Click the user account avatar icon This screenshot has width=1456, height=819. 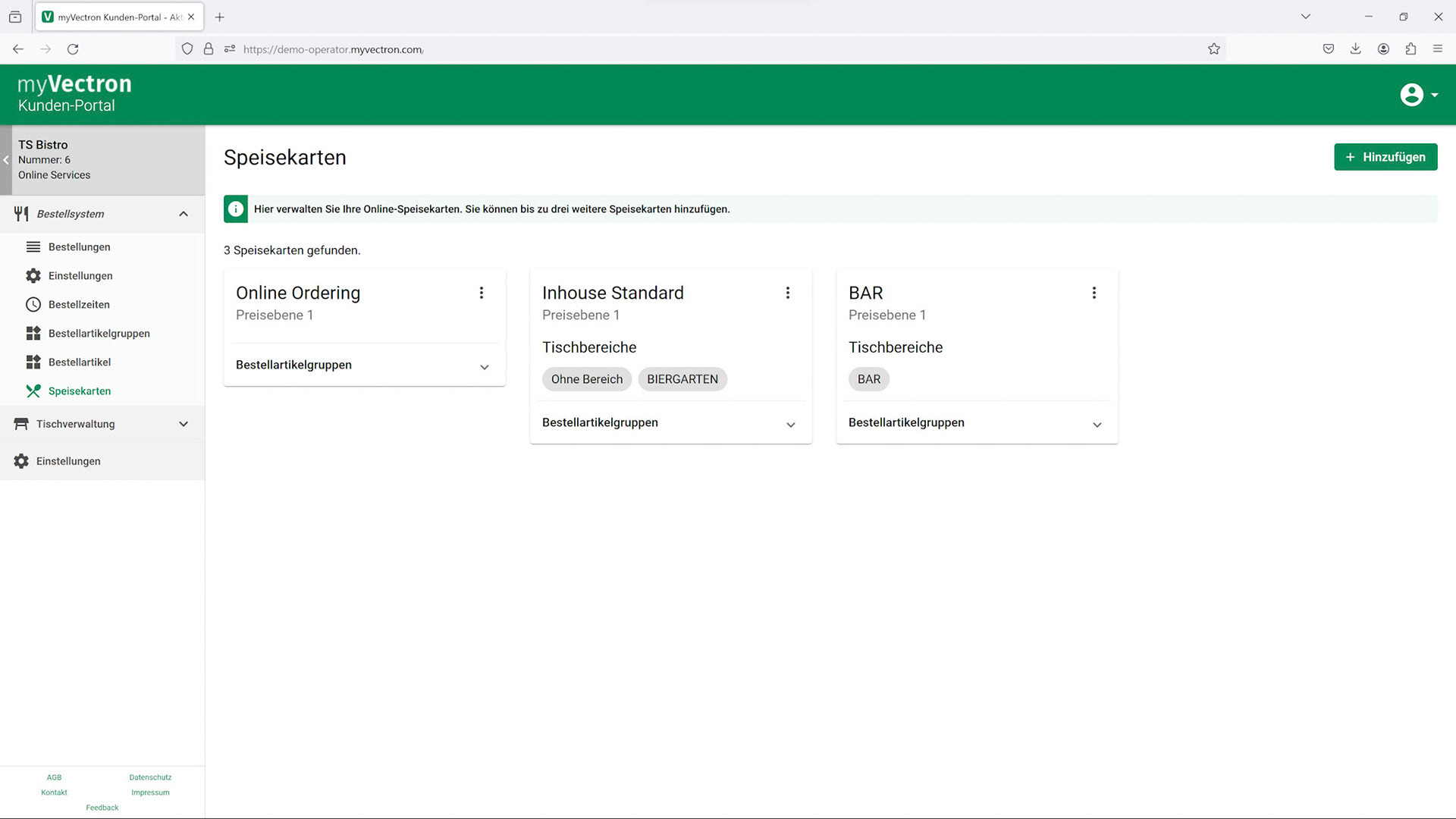(1411, 95)
